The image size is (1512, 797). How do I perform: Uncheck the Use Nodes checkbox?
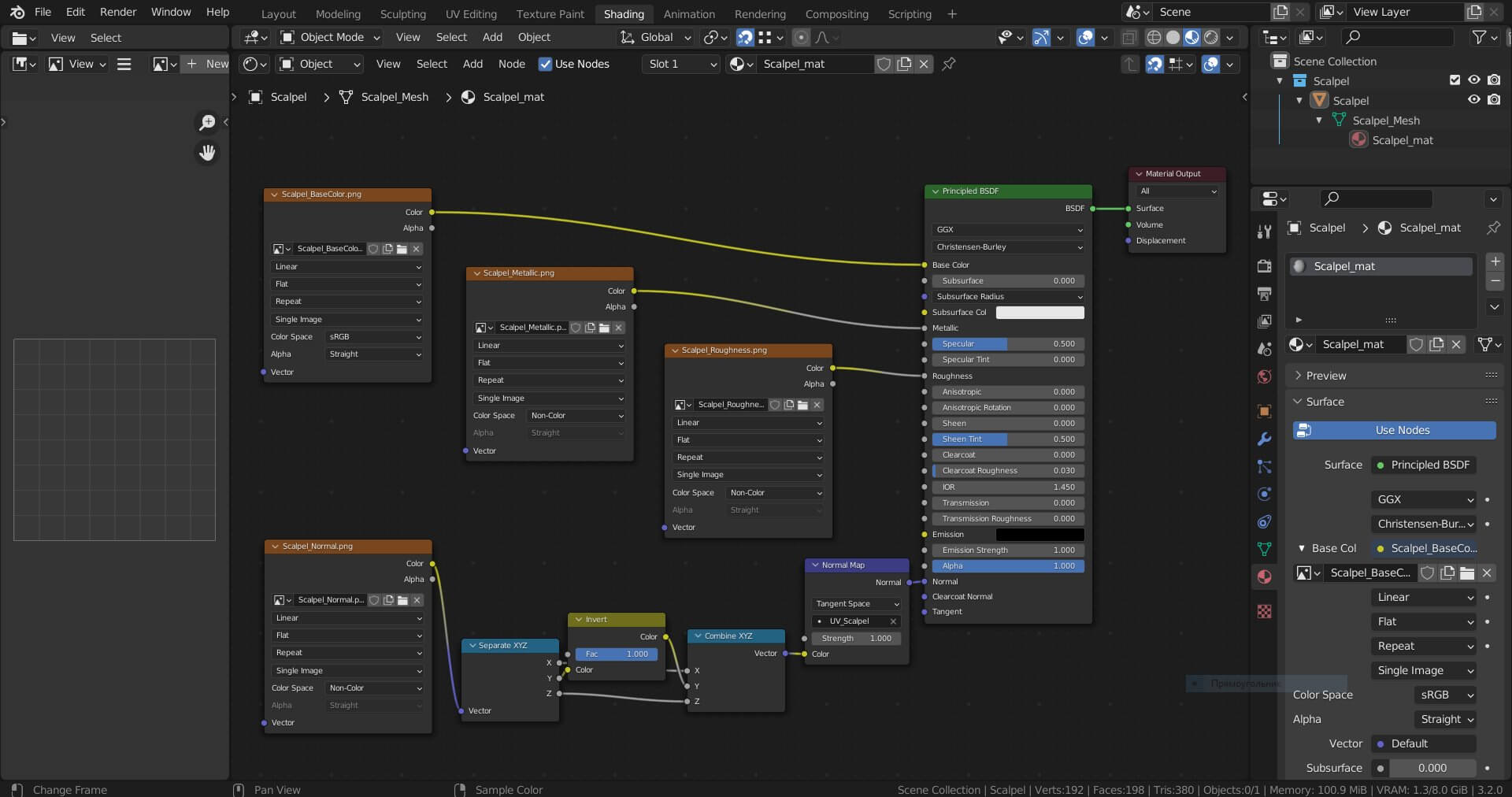pyautogui.click(x=545, y=64)
